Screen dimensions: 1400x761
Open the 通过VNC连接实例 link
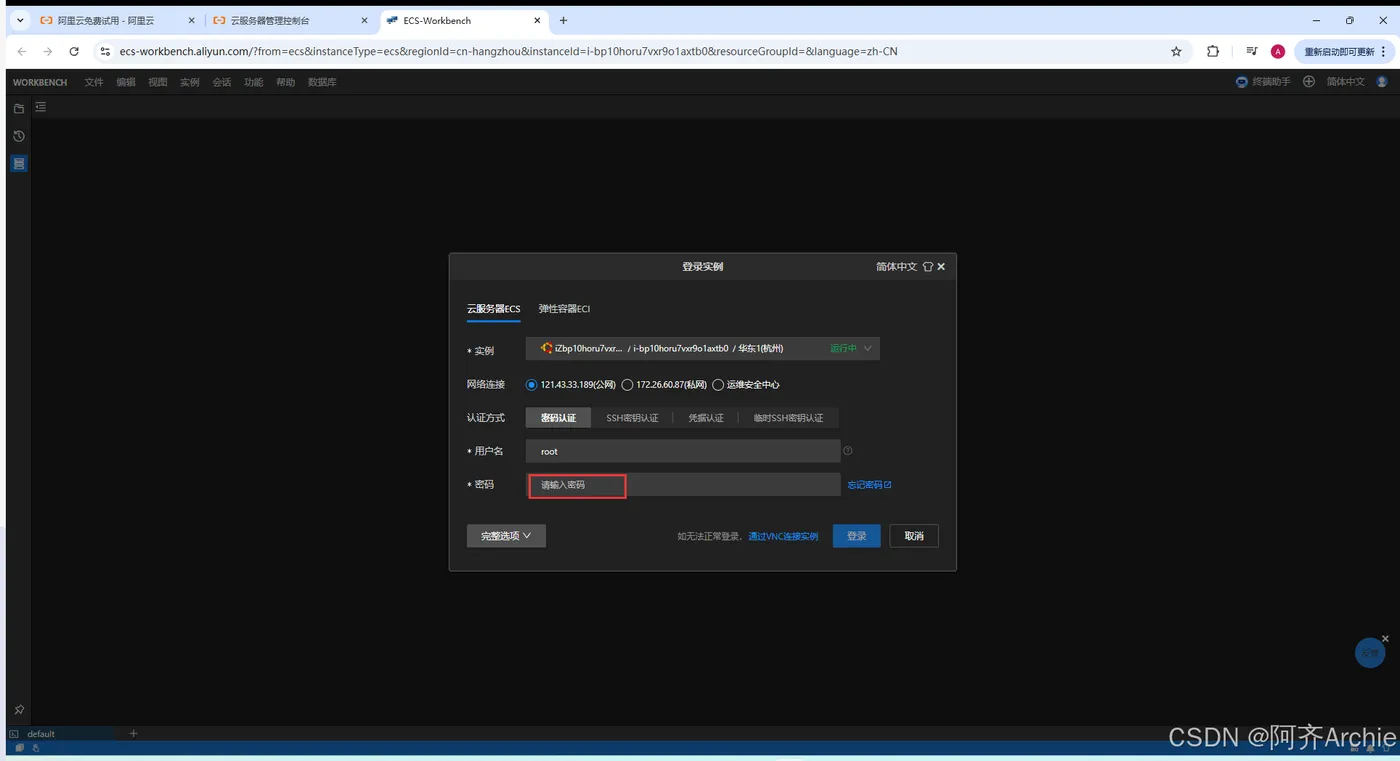tap(783, 537)
